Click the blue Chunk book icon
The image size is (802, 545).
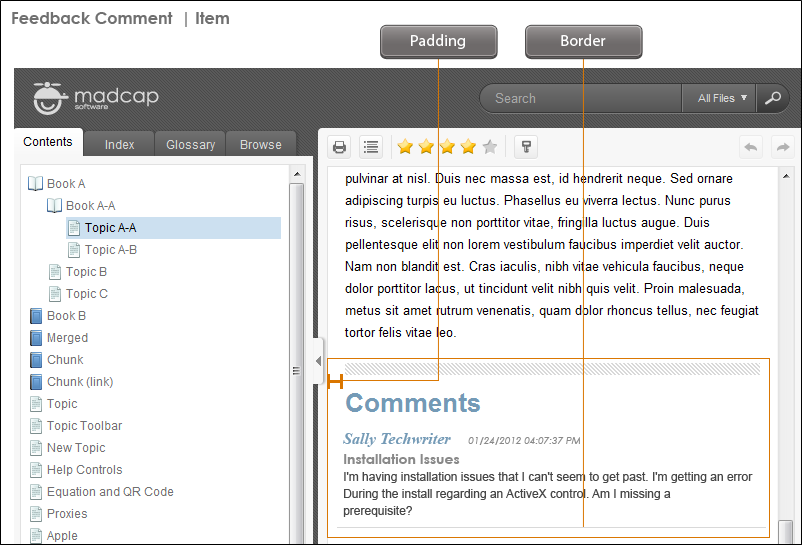(x=36, y=360)
